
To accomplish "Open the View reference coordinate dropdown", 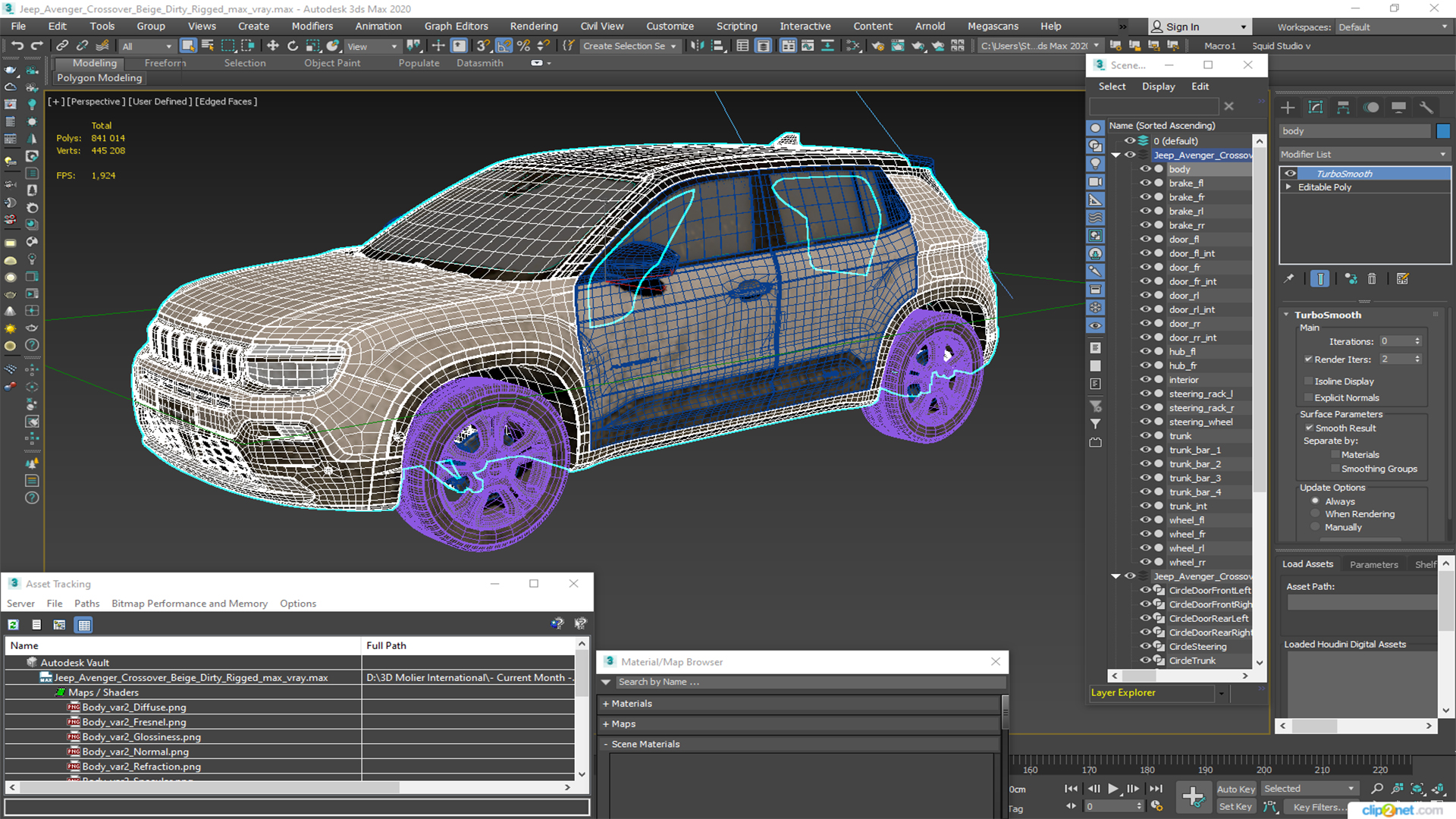I will tap(372, 46).
